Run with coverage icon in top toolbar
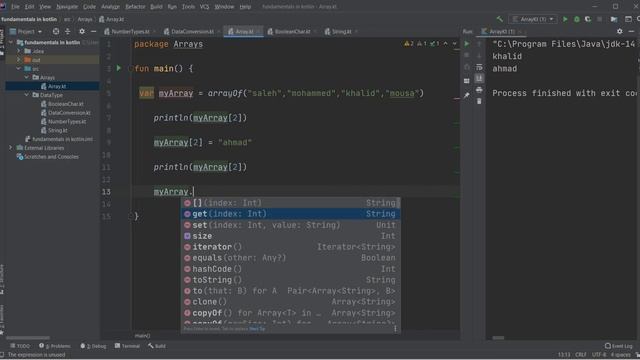This screenshot has height=360, width=640. click(588, 19)
